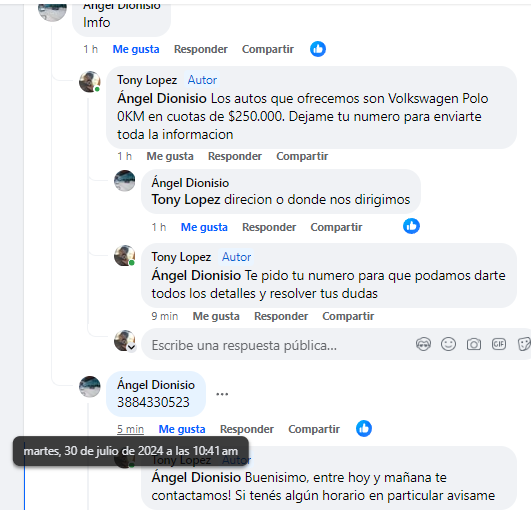The width and height of the screenshot is (531, 510).
Task: Click Compartir under the 'direcion o donde' reply
Action: click(336, 227)
